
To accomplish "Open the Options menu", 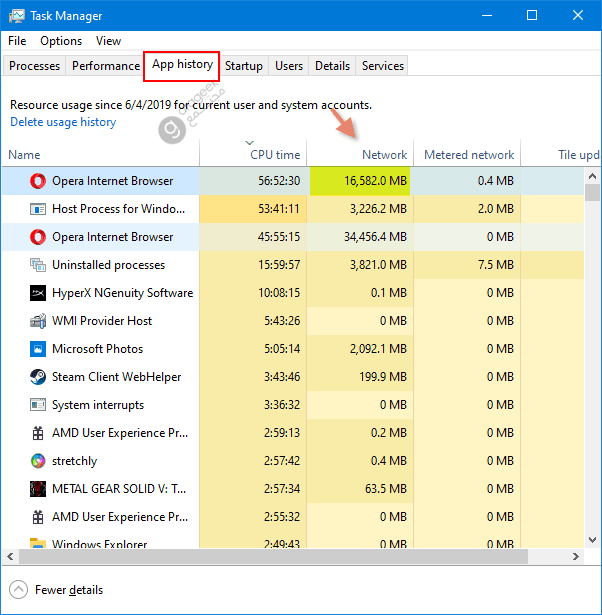I will 61,41.
